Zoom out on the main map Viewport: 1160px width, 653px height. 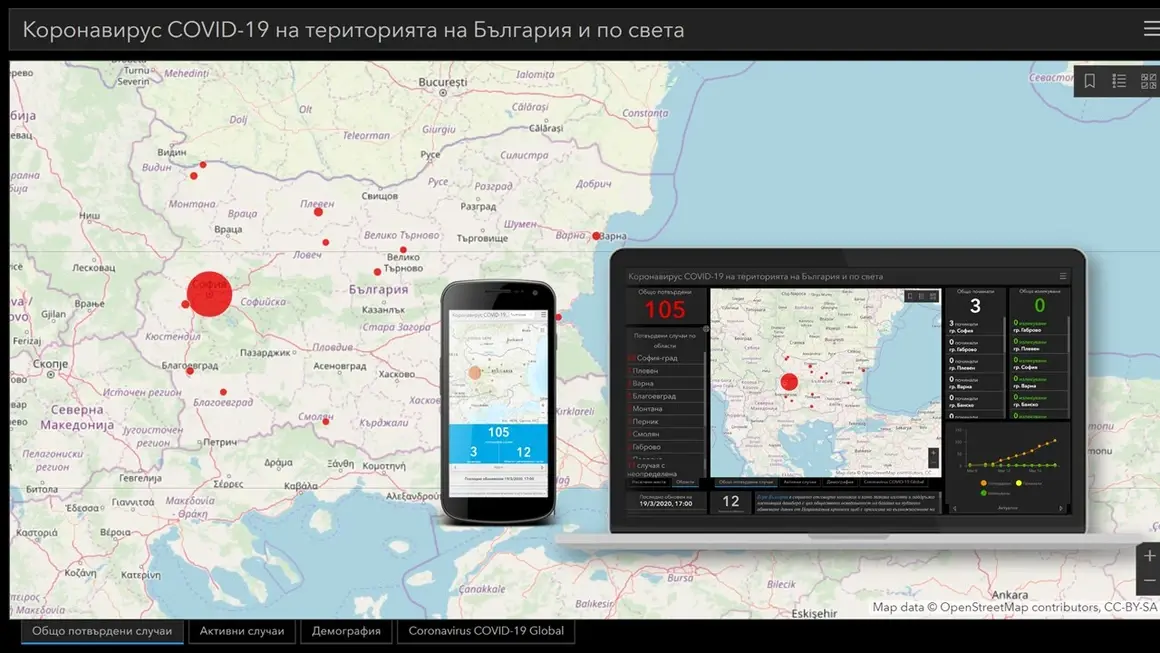tap(1149, 581)
